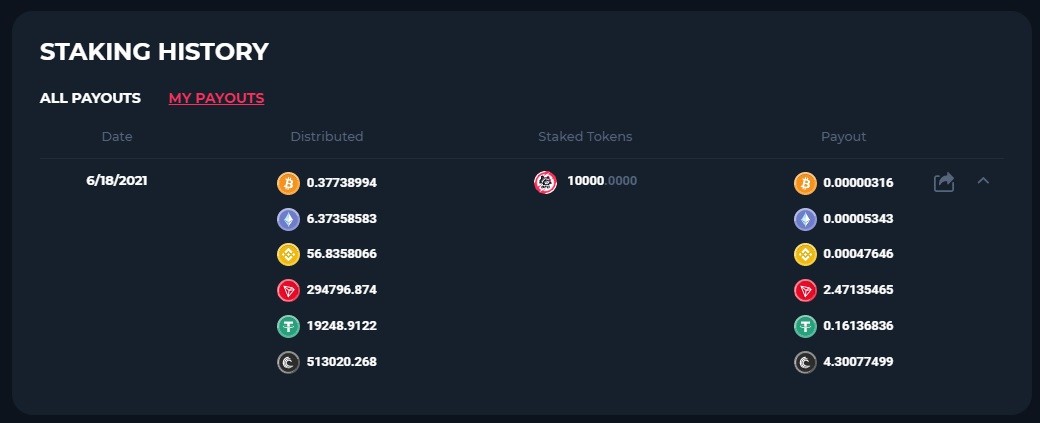Click the Ethereum icon in Distributed column
Viewport: 1040px width, 423px height.
click(288, 219)
